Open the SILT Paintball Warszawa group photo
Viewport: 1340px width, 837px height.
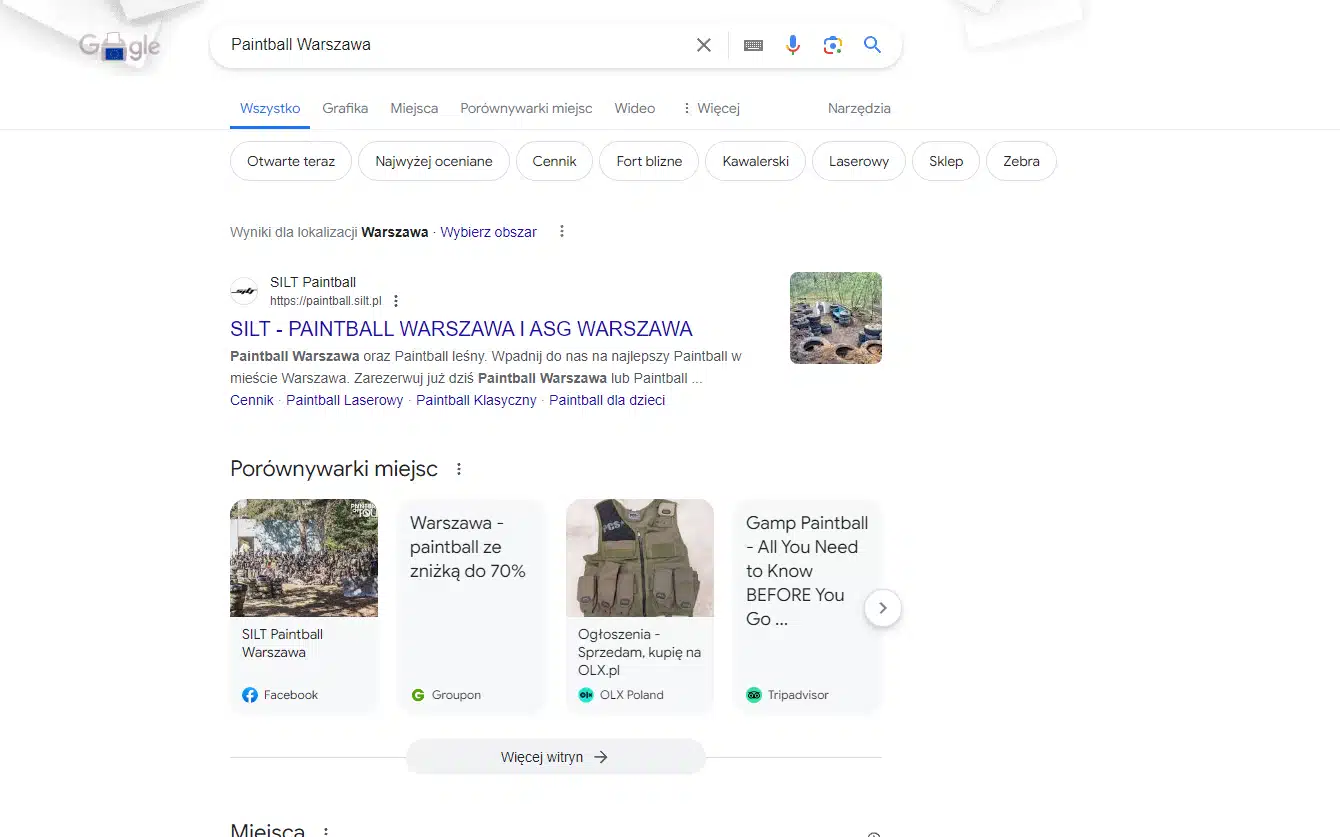point(304,558)
